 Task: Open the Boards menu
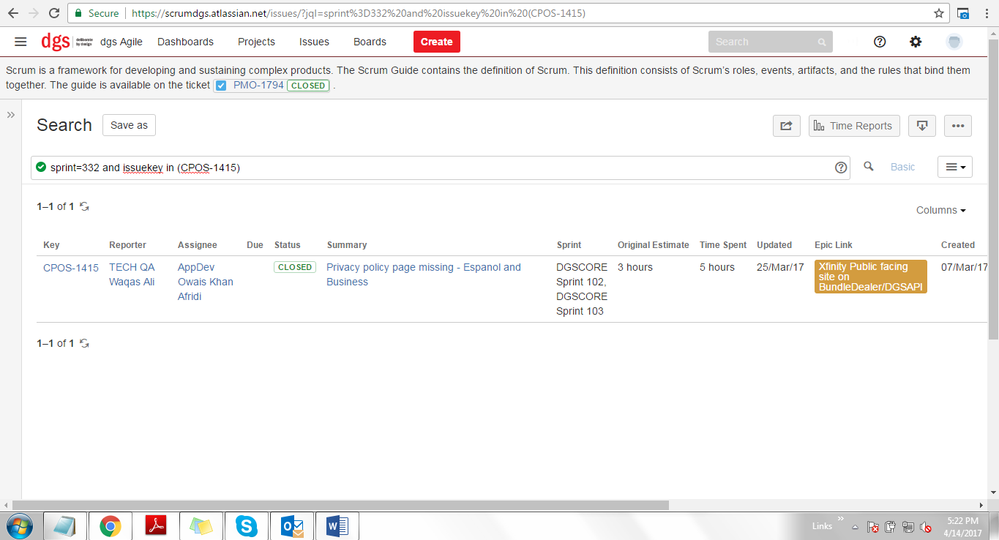point(370,42)
